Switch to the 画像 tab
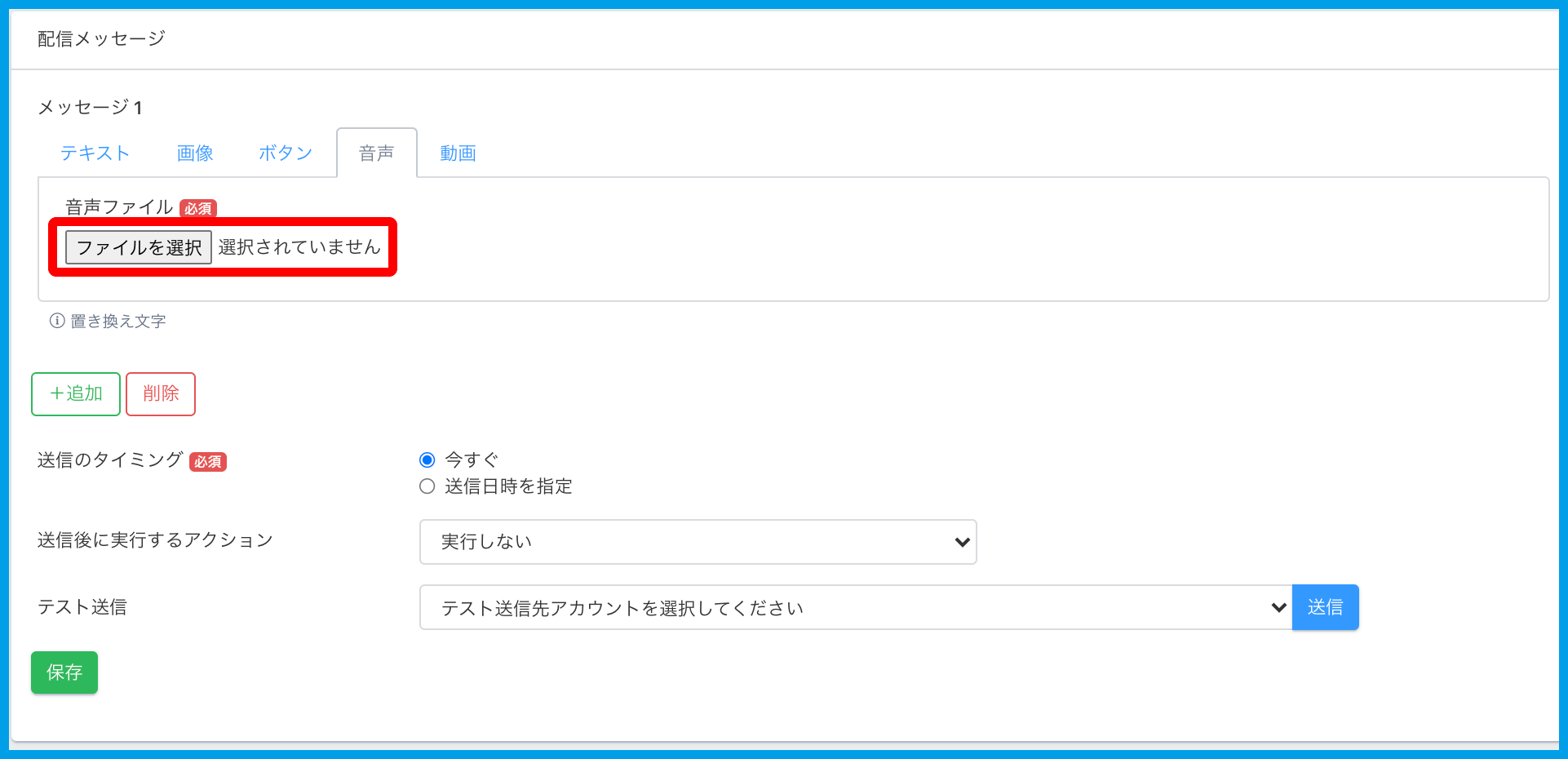 pyautogui.click(x=195, y=153)
